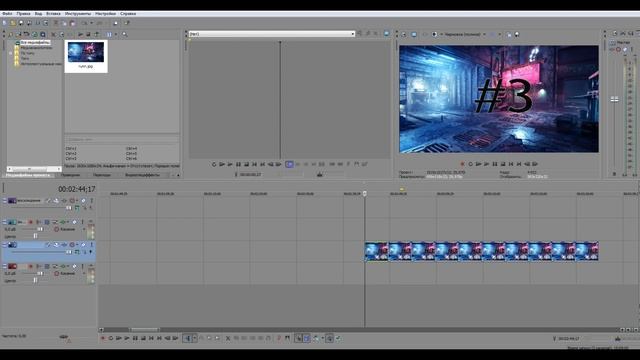
Task: Open automation settings dropdown on top video track
Action: 77,200
